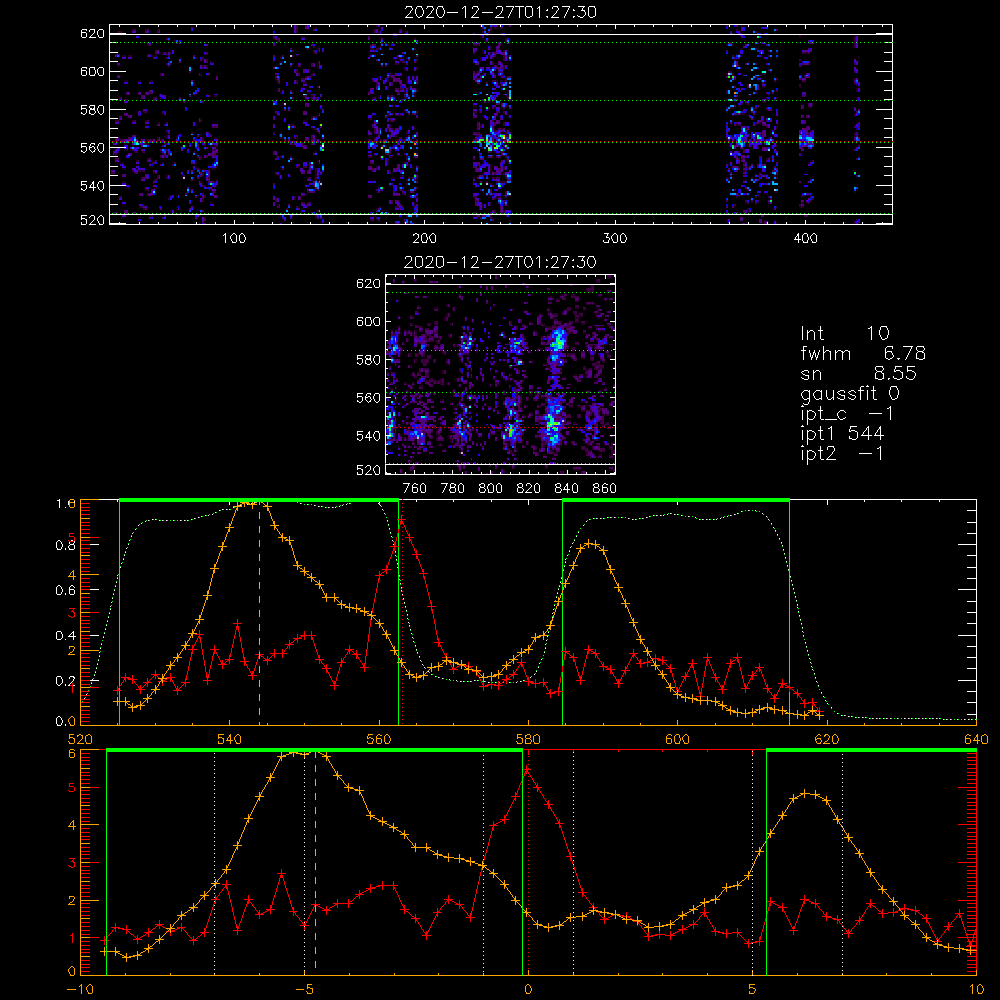Click orange curve peak near 588 in profile plot
This screenshot has height=1000, width=1000.
591,543
